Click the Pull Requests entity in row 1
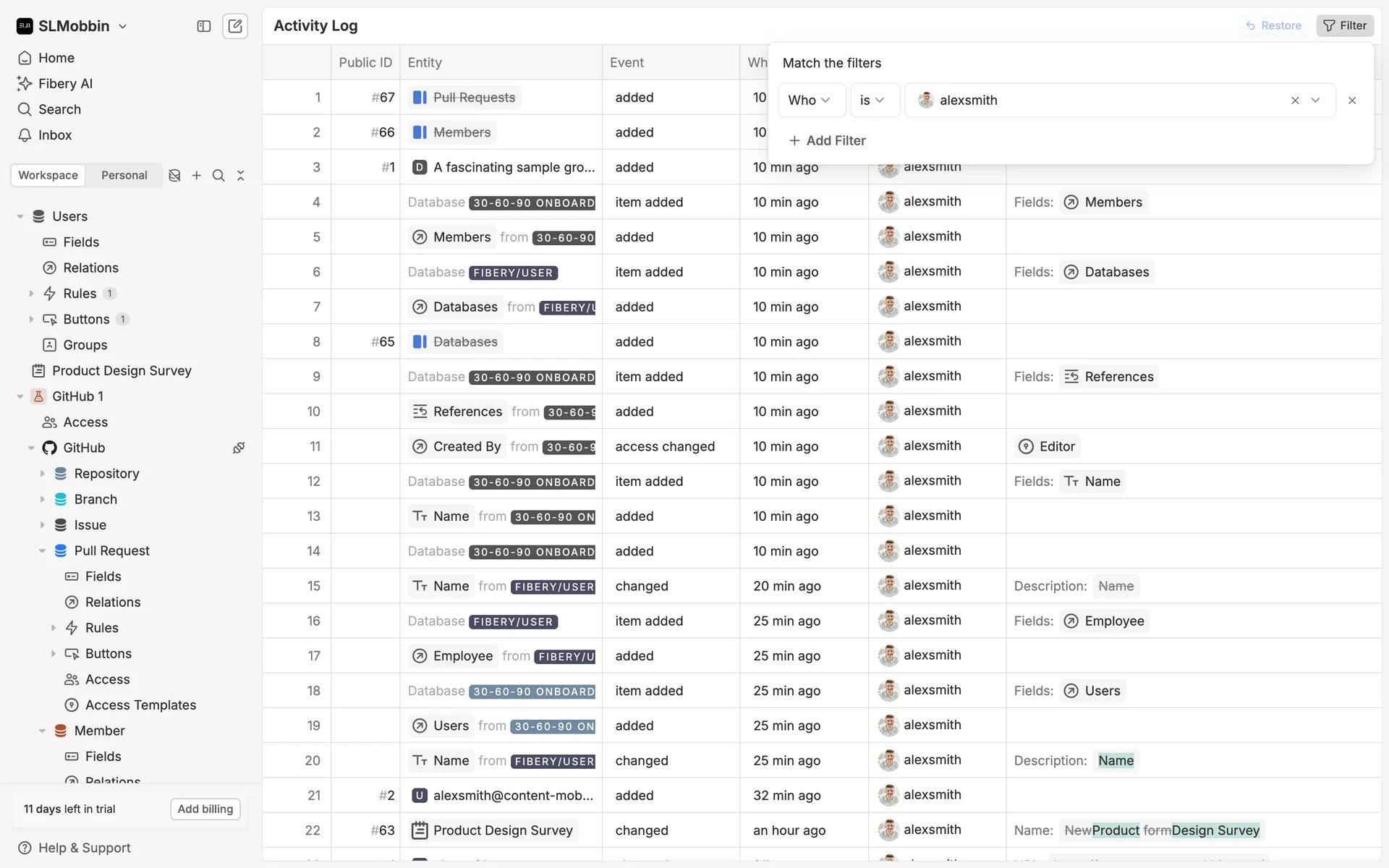Image resolution: width=1389 pixels, height=868 pixels. click(474, 98)
